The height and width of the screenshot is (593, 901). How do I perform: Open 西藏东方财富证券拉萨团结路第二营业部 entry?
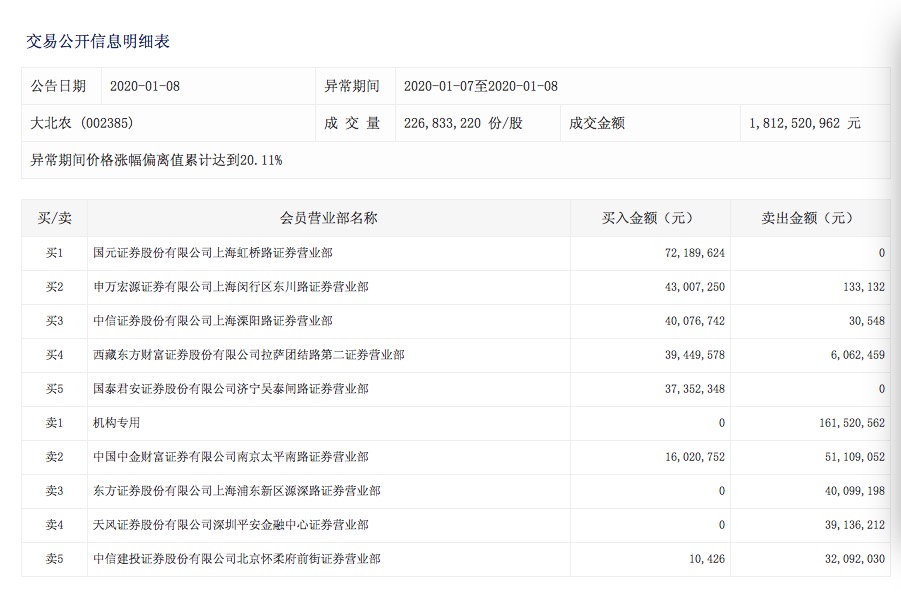(x=248, y=355)
